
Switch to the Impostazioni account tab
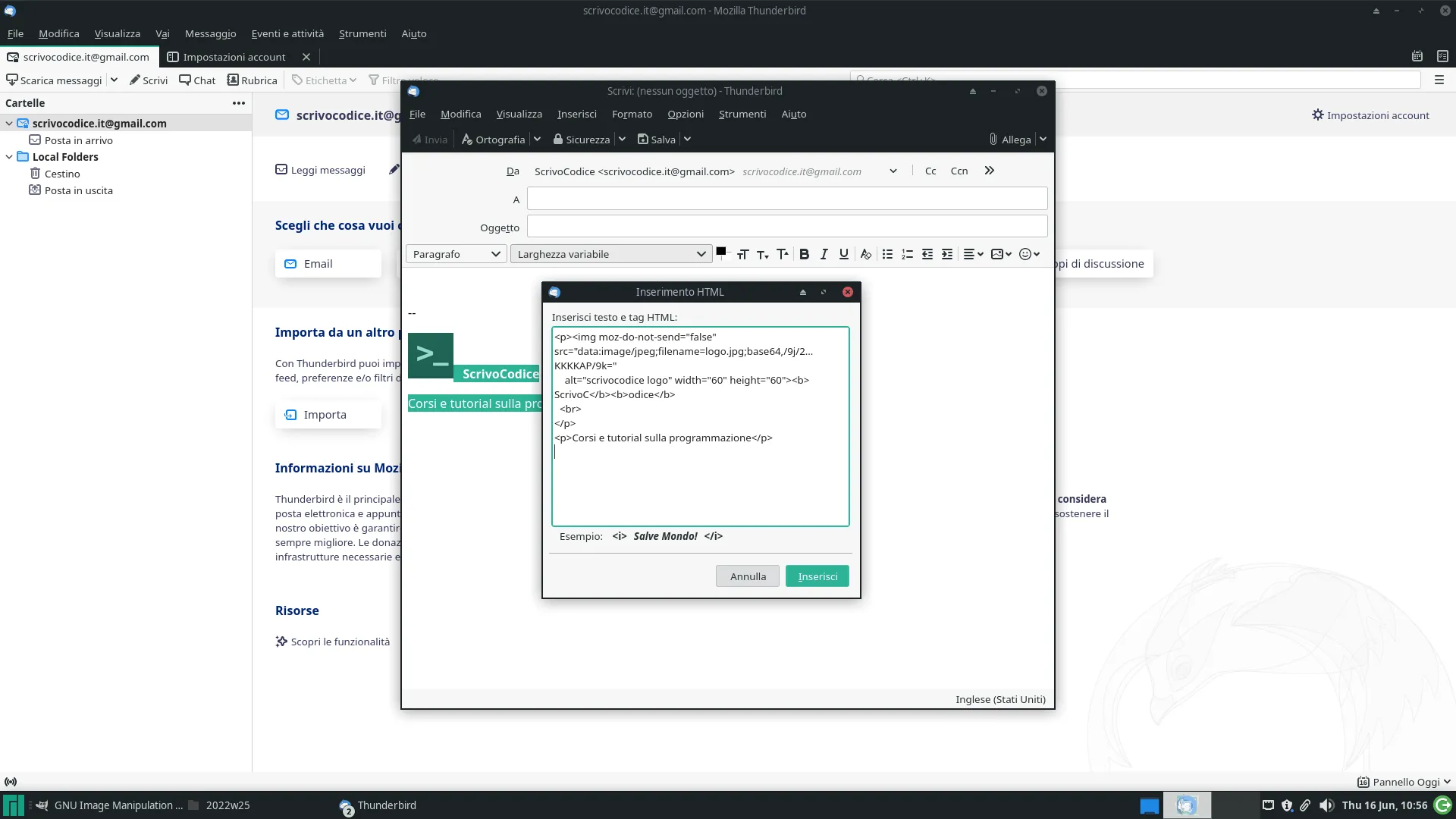234,56
